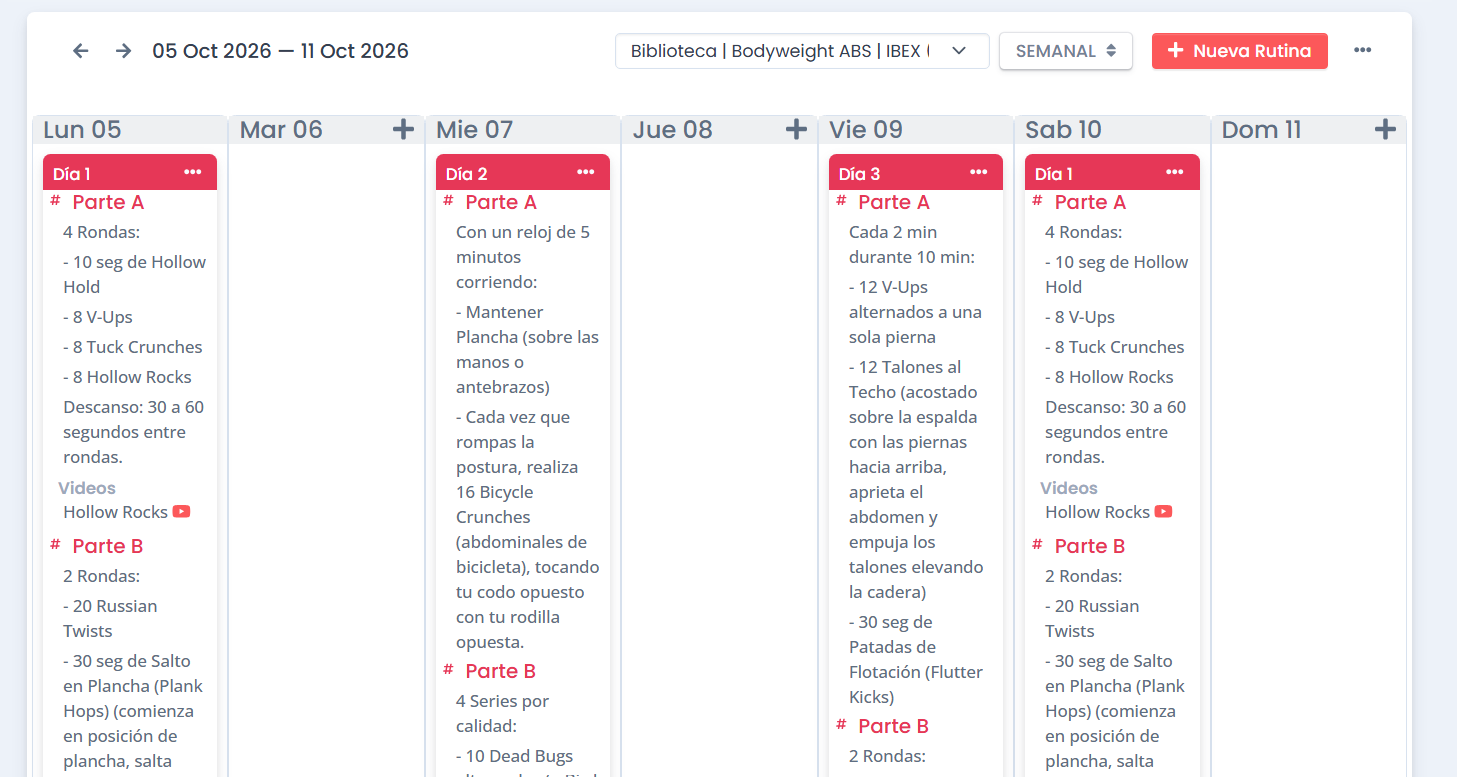1457x777 pixels.
Task: Create a new routine with Nueva Rutina
Action: coord(1240,51)
